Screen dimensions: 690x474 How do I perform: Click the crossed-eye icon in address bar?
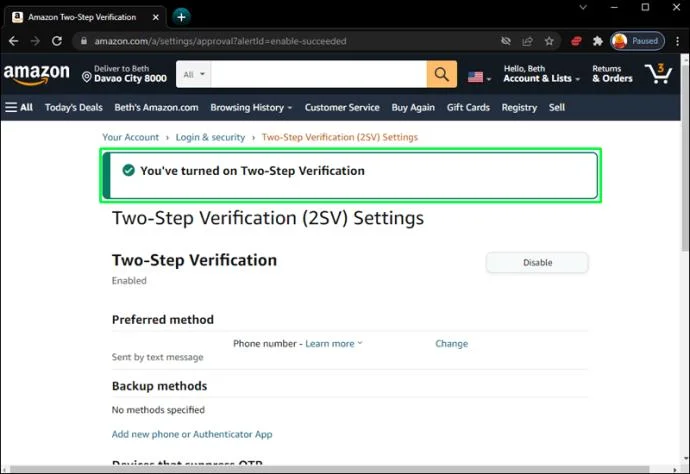[506, 41]
